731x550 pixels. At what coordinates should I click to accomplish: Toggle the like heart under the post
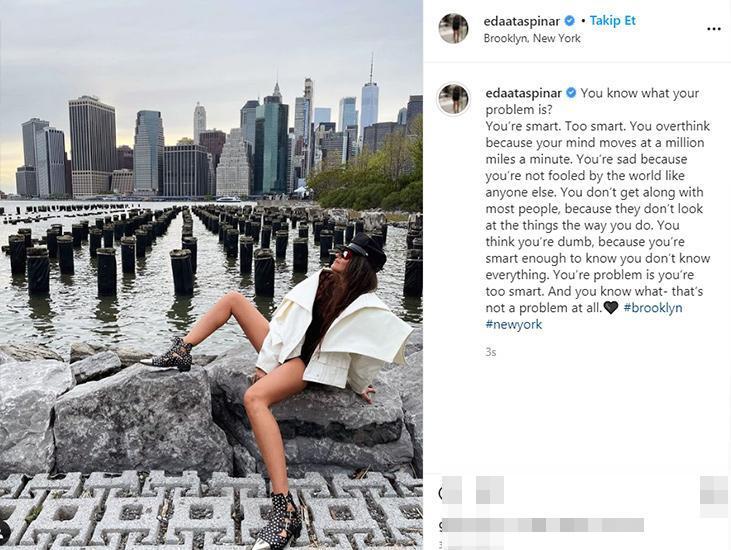point(450,490)
